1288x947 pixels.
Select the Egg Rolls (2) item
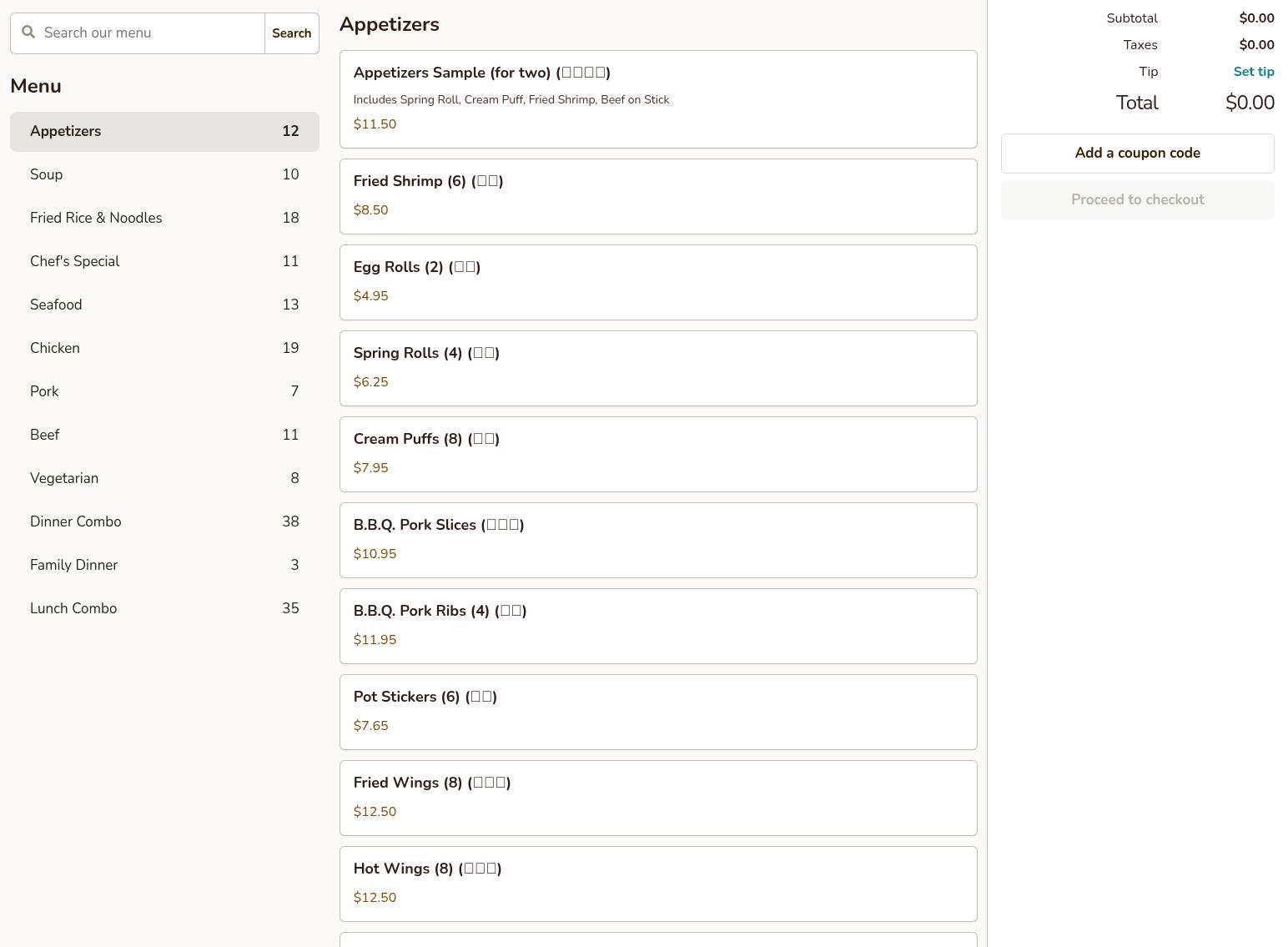(658, 283)
